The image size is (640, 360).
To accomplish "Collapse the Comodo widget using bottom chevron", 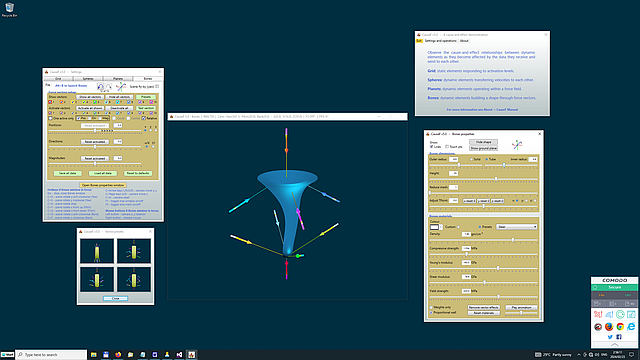I will click(x=615, y=345).
